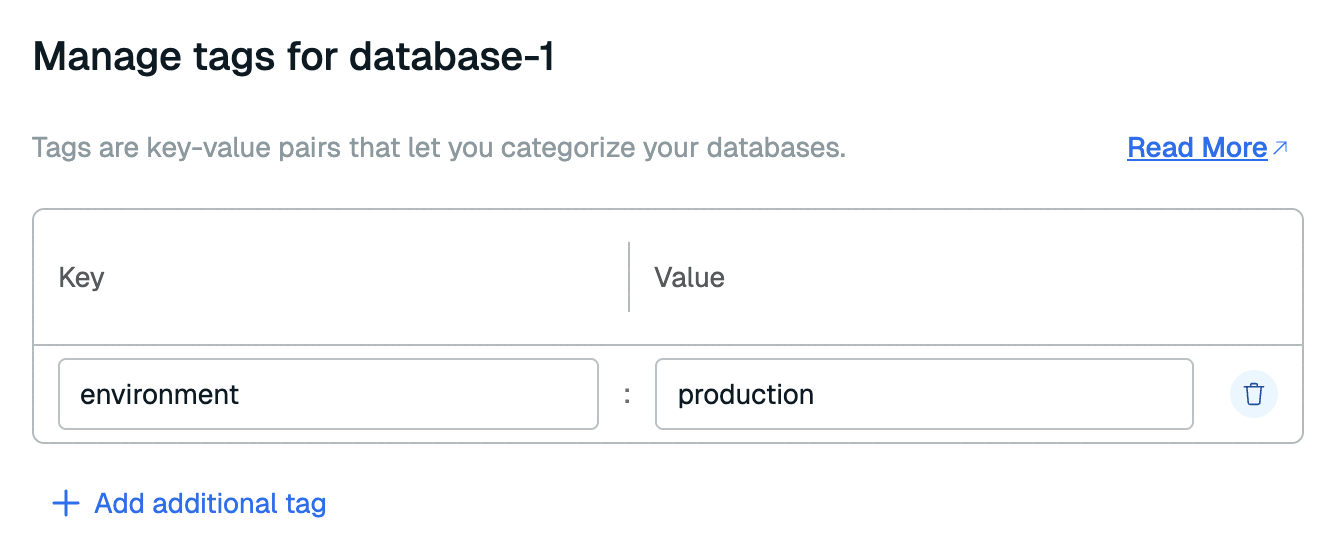Click the Value column header
The height and width of the screenshot is (556, 1328).
coord(689,277)
